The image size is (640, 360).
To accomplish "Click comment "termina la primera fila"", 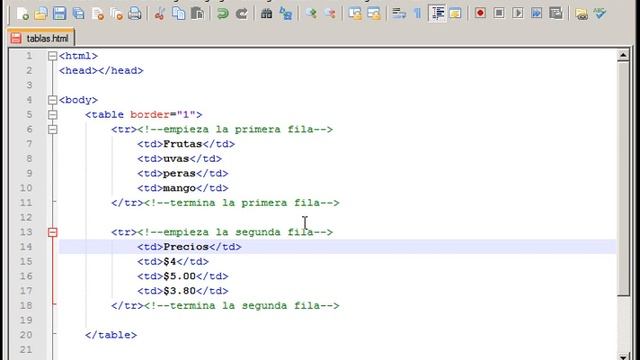I will point(241,203).
